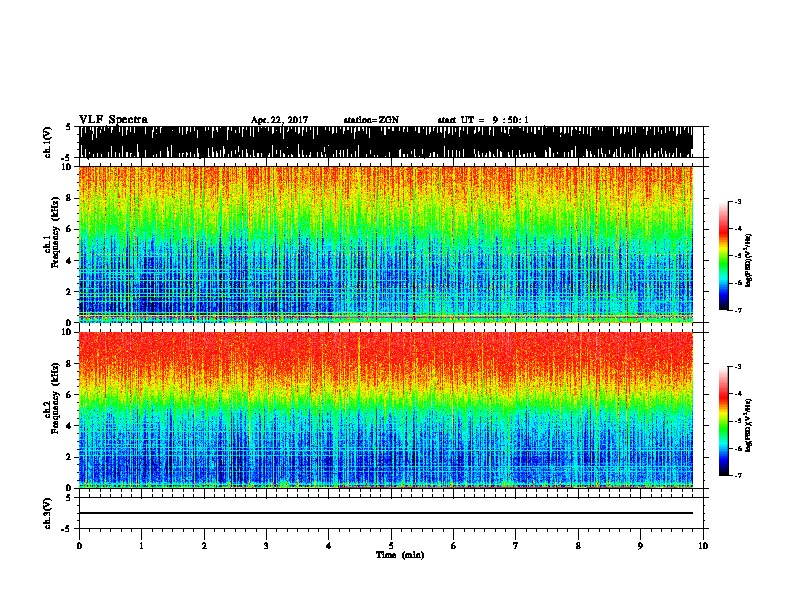The image size is (792, 612).
Task: Click time axis tick label "4"
Action: pos(329,546)
